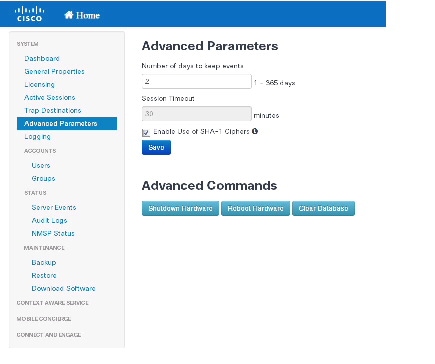The height and width of the screenshot is (364, 435).
Task: Select Licensing in sidebar
Action: pos(39,84)
